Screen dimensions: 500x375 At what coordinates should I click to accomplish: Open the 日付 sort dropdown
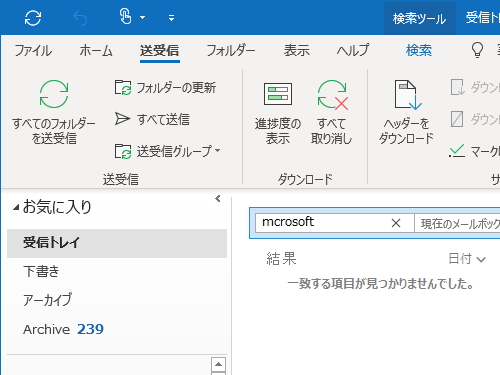[467, 259]
